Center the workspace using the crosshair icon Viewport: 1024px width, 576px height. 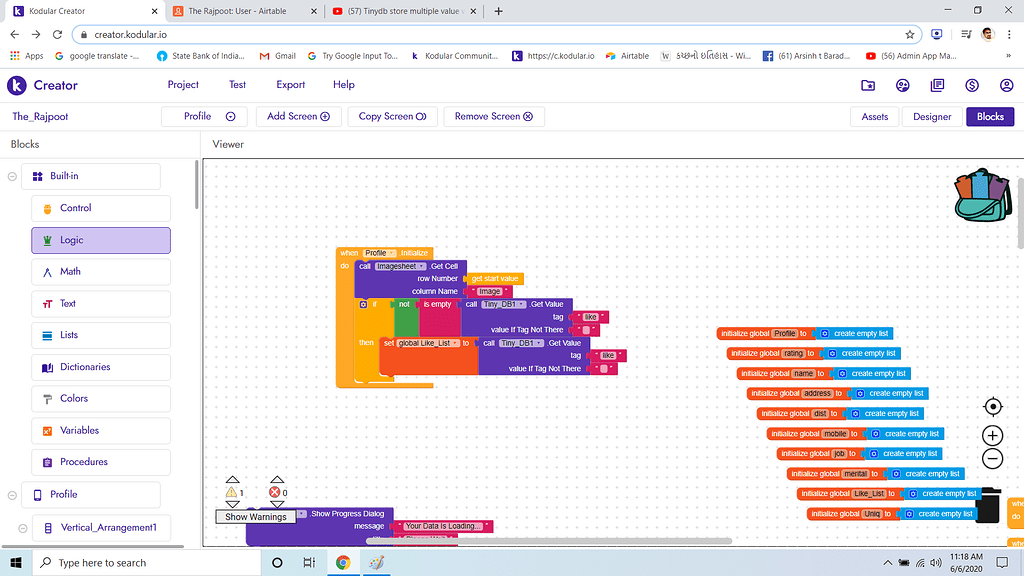993,406
